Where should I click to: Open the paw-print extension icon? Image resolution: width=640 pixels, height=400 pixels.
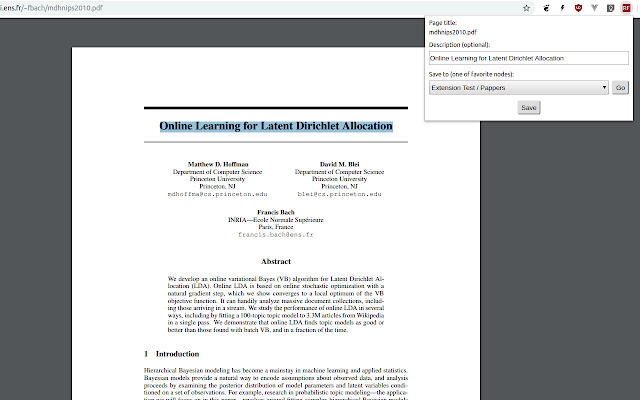click(546, 8)
